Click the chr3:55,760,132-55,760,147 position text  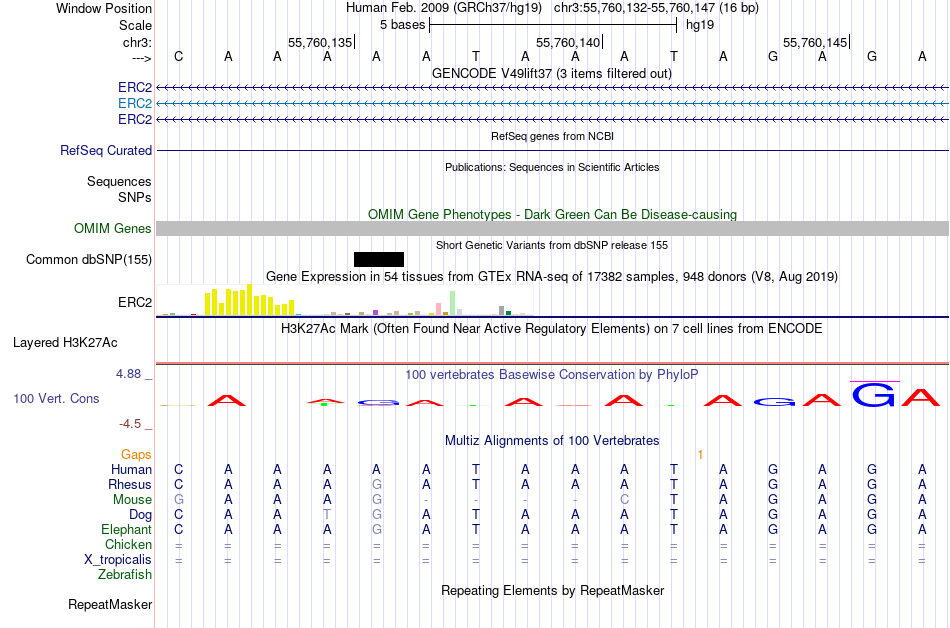click(x=656, y=8)
